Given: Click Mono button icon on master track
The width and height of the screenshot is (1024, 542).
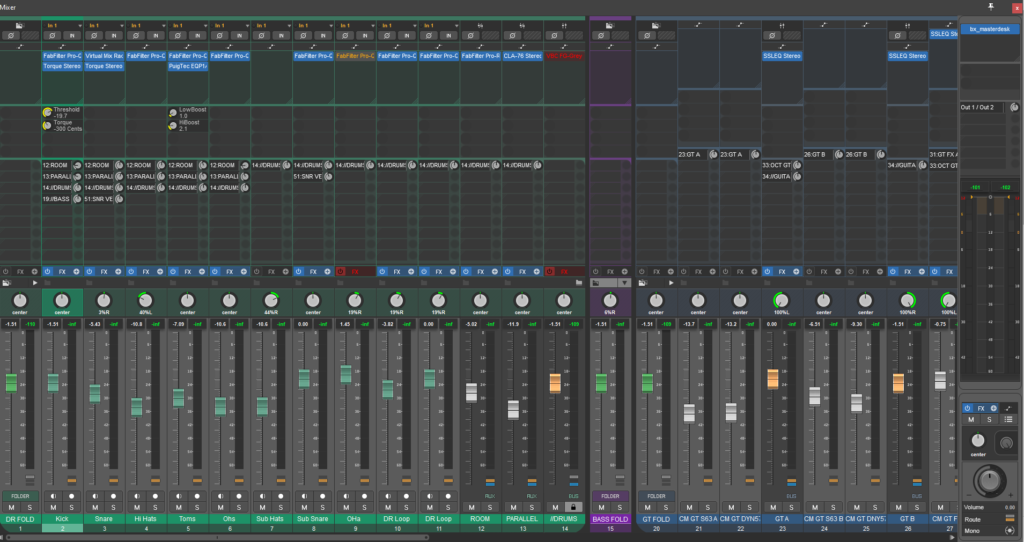Looking at the screenshot, I should [1011, 530].
